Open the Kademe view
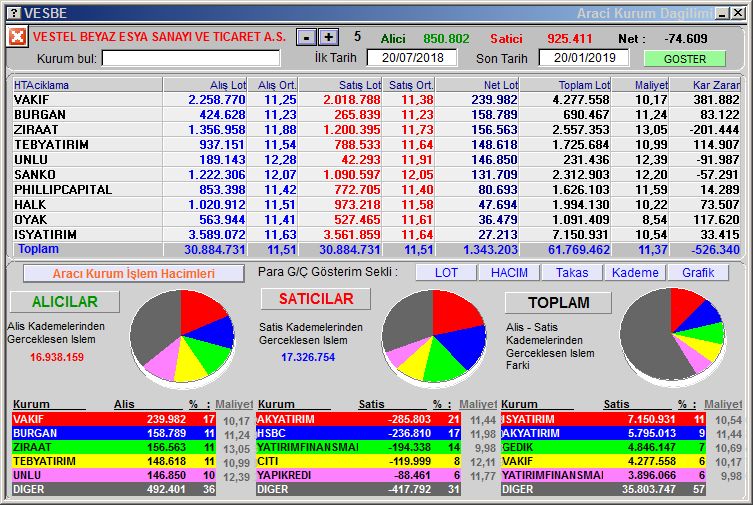This screenshot has height=505, width=753. coord(635,273)
